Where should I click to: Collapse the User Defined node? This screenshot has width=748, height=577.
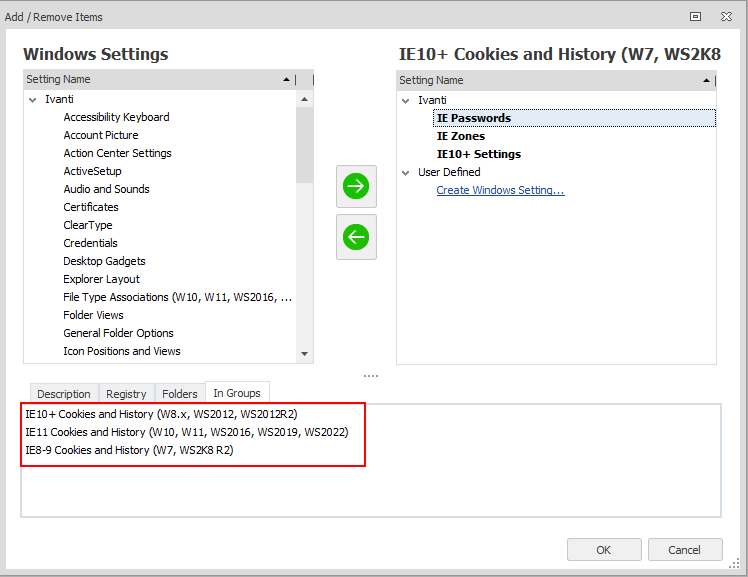[x=405, y=172]
